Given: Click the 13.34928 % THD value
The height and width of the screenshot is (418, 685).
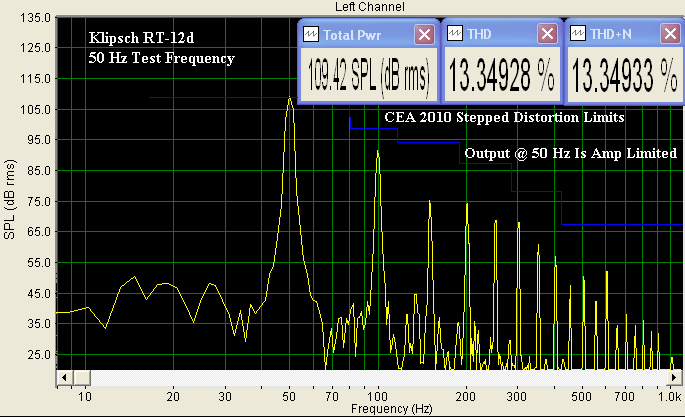Looking at the screenshot, I should tap(502, 75).
